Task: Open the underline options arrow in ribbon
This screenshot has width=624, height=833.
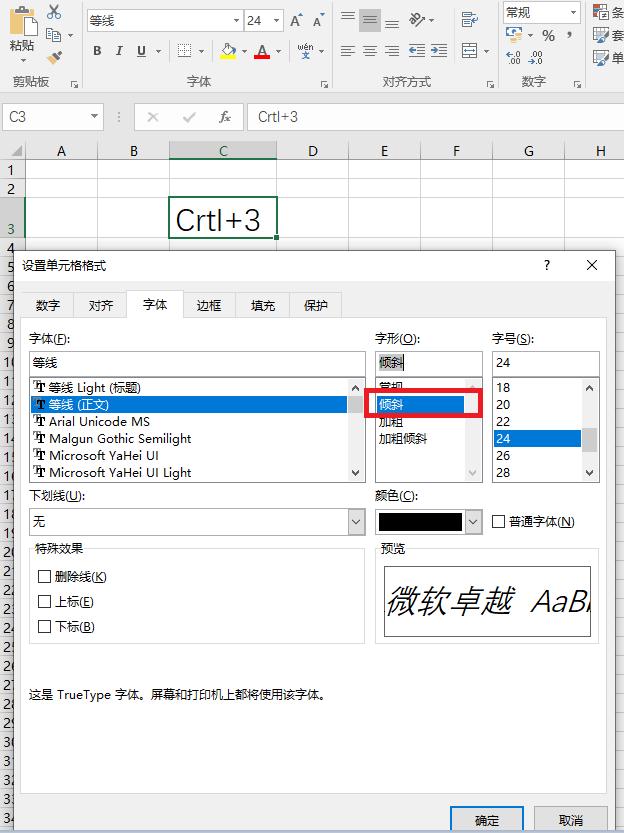Action: (158, 52)
